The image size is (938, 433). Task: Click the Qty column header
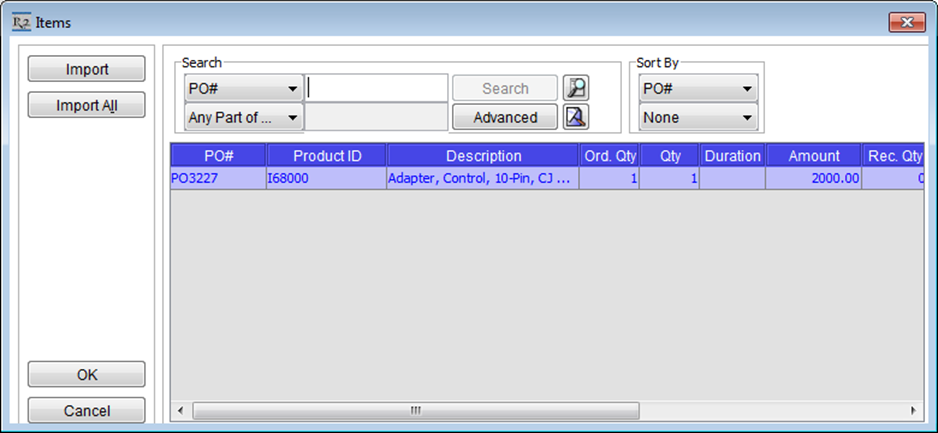[669, 156]
